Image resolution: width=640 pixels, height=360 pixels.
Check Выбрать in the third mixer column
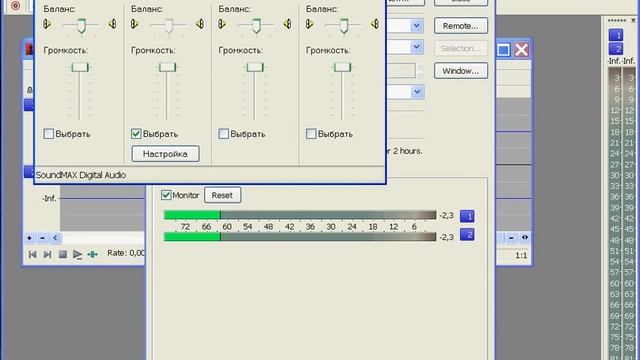tap(223, 133)
